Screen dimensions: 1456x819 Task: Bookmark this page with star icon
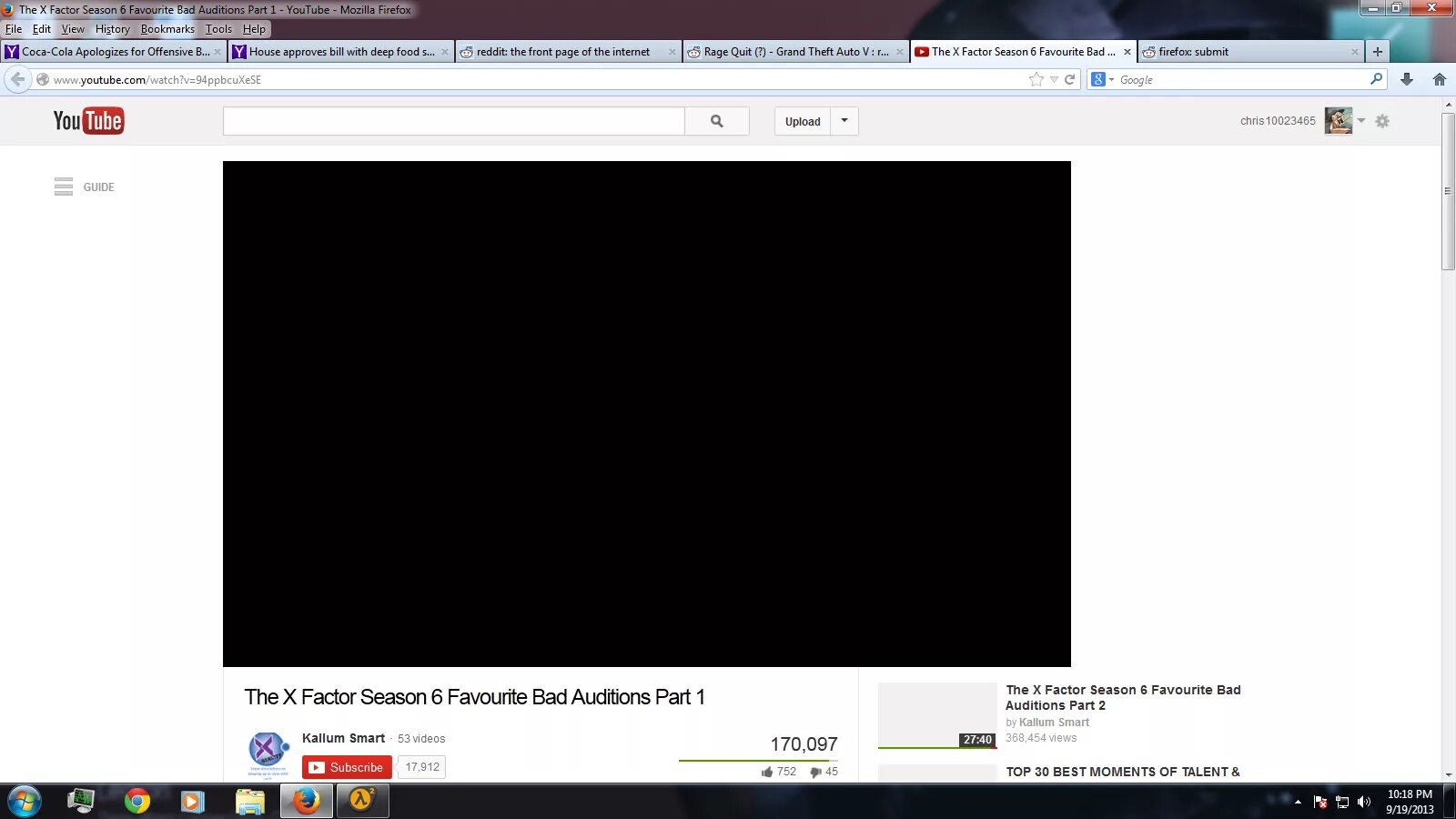click(1036, 79)
